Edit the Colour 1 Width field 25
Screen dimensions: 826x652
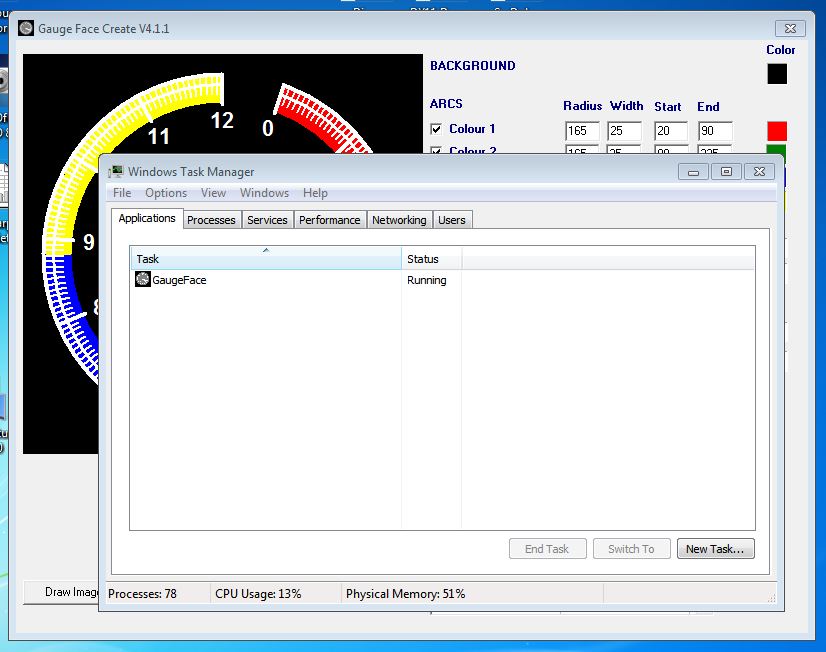(624, 131)
